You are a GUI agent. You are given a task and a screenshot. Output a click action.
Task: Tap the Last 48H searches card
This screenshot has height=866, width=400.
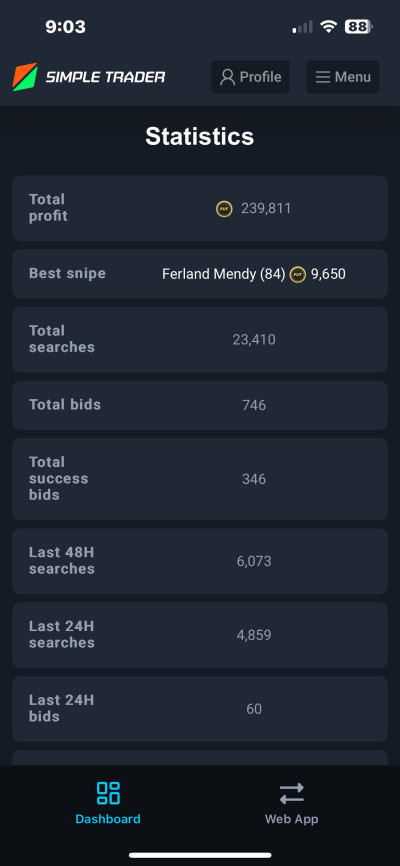(200, 561)
